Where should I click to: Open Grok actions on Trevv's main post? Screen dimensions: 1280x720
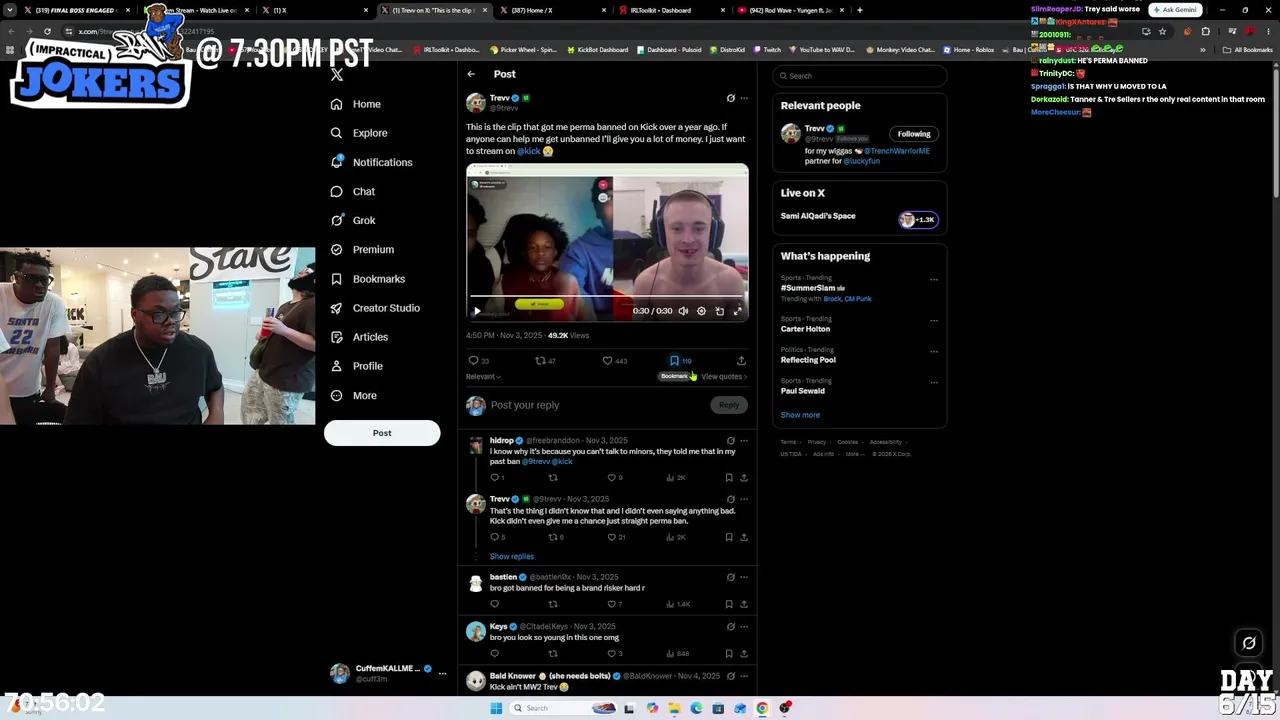(730, 98)
